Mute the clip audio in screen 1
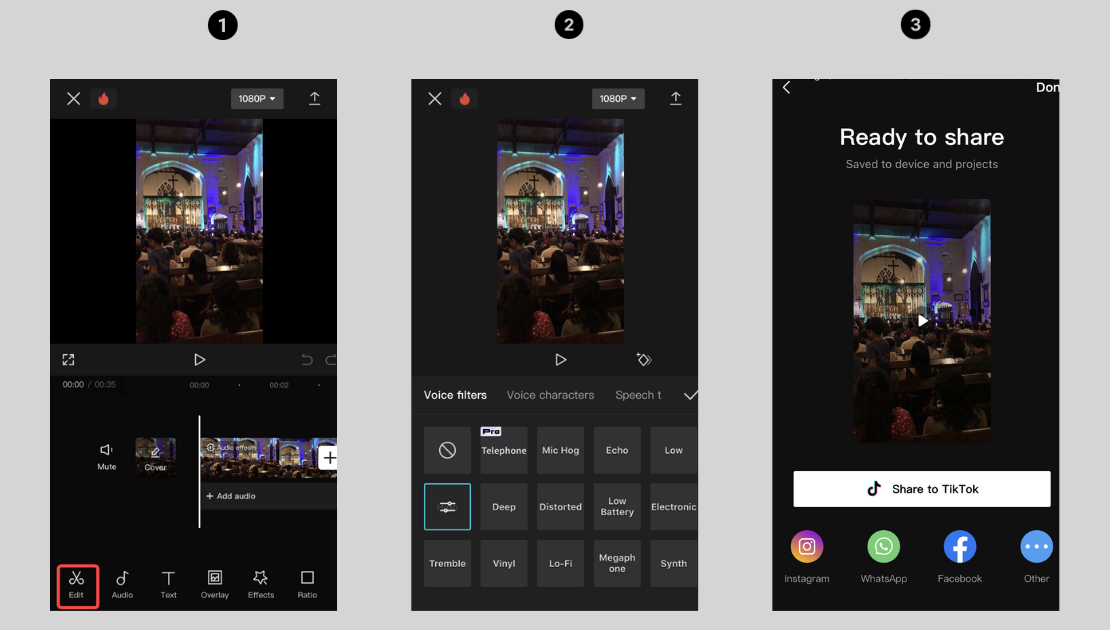This screenshot has height=630, width=1110. (106, 457)
